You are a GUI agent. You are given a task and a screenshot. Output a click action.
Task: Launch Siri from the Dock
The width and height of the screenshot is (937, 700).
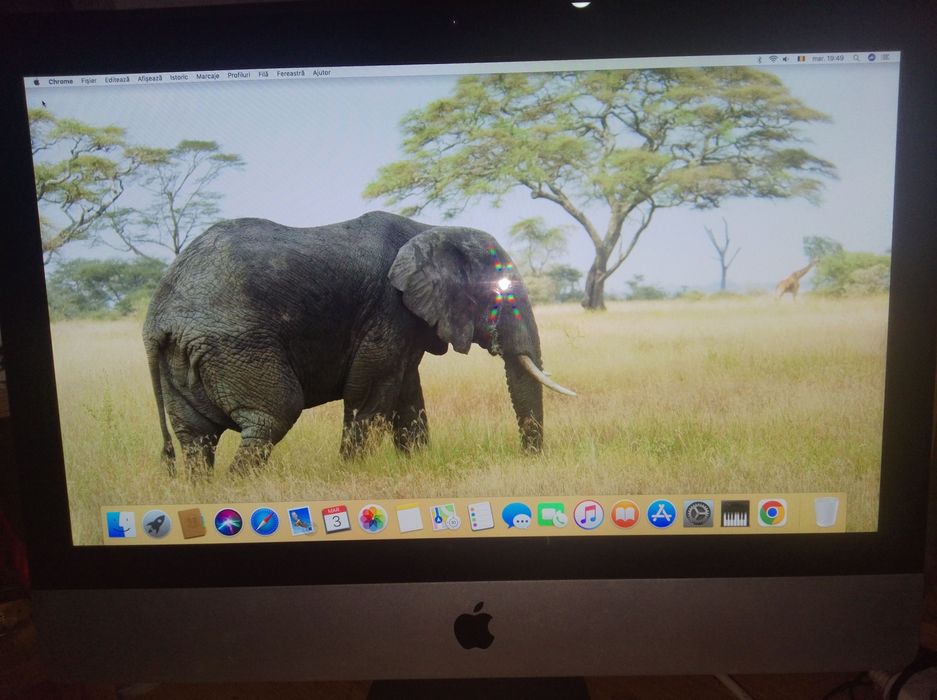[228, 522]
